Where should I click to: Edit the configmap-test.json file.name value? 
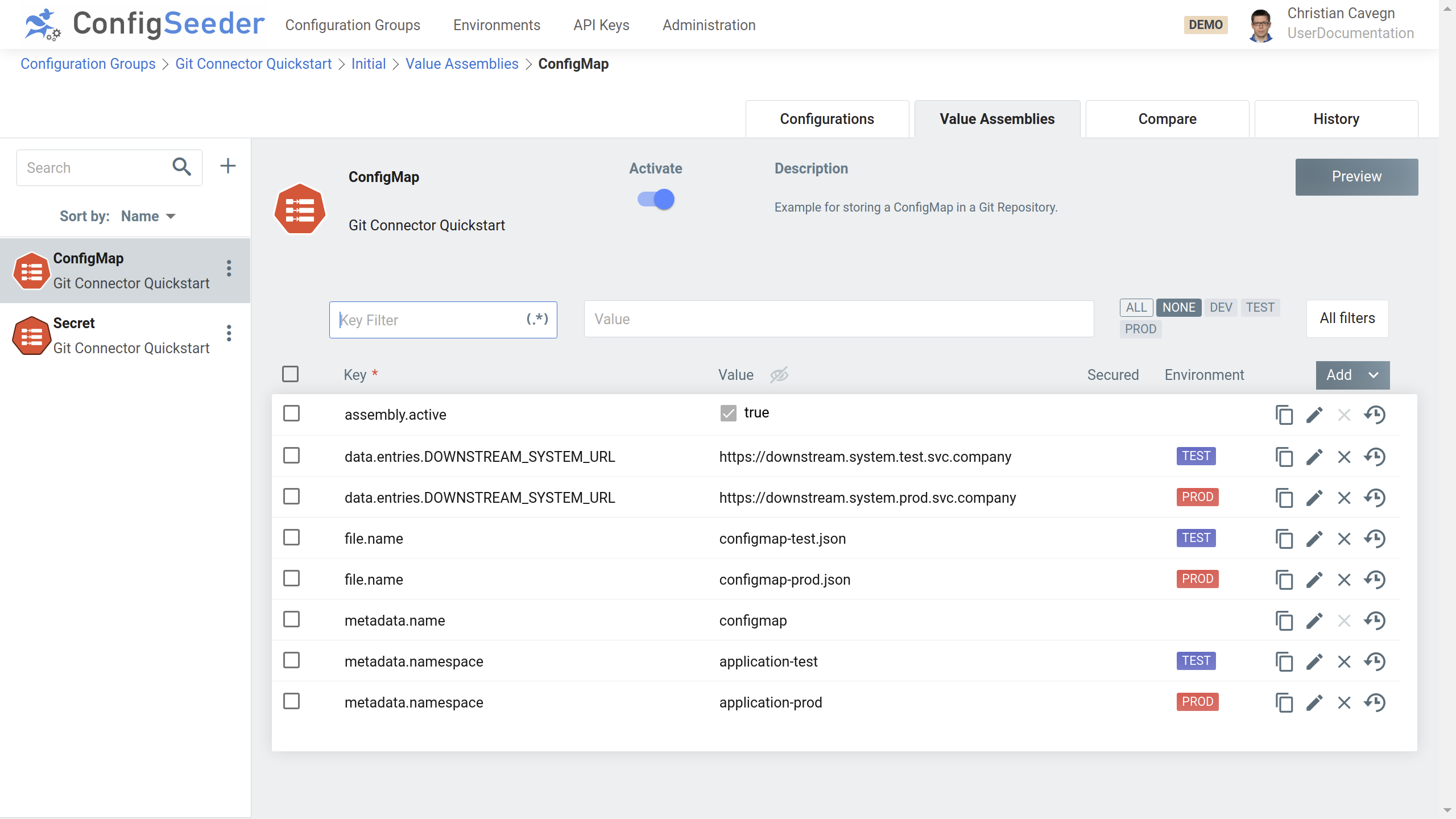1314,539
